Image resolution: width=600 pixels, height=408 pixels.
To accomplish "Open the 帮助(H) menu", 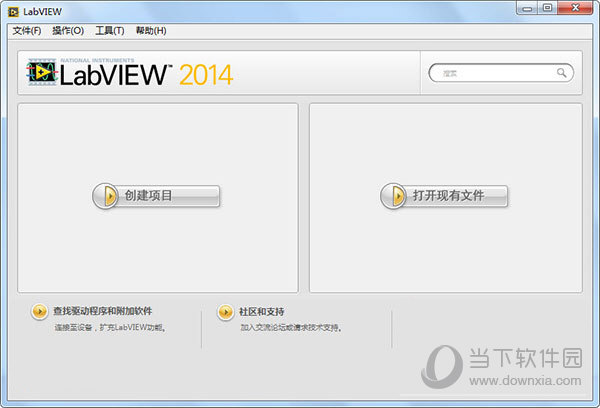I will pos(151,31).
